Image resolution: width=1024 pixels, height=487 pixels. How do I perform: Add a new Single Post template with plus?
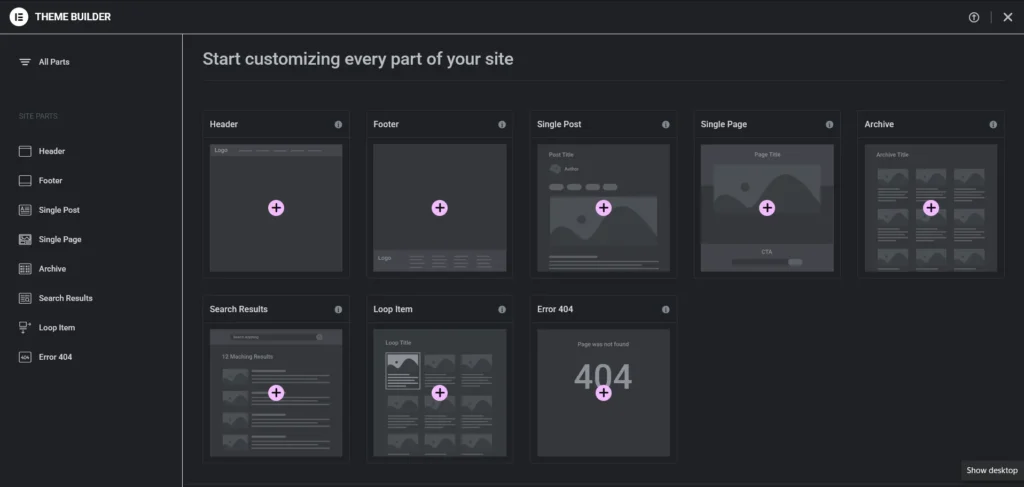(603, 208)
